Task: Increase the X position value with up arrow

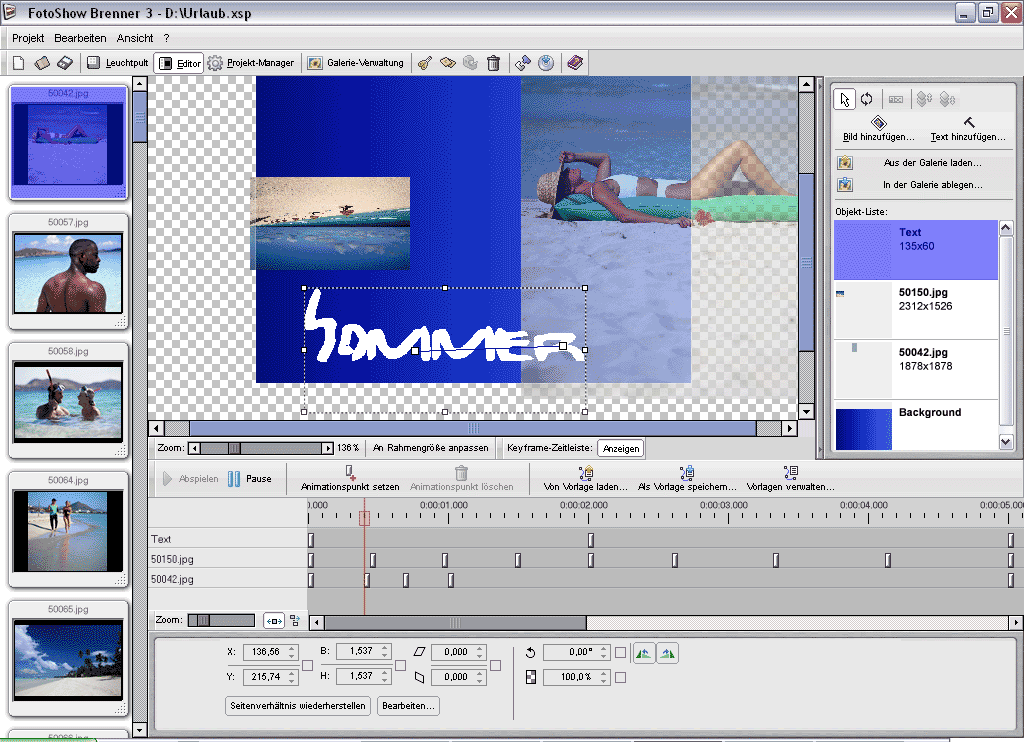Action: coord(292,648)
